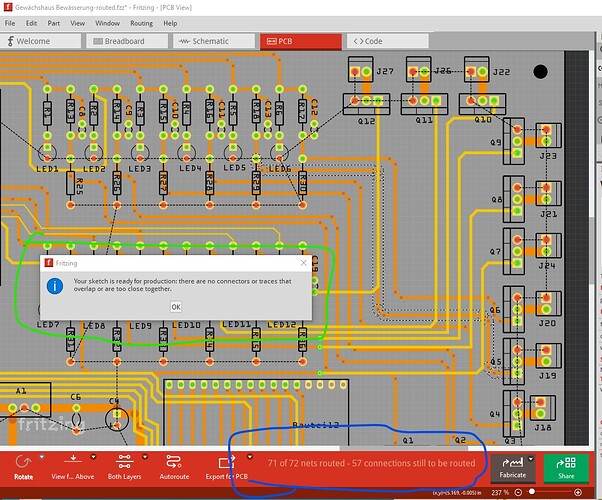Screen dimensions: 602x500
Task: Switch to the Schematic tab
Action: [214, 41]
